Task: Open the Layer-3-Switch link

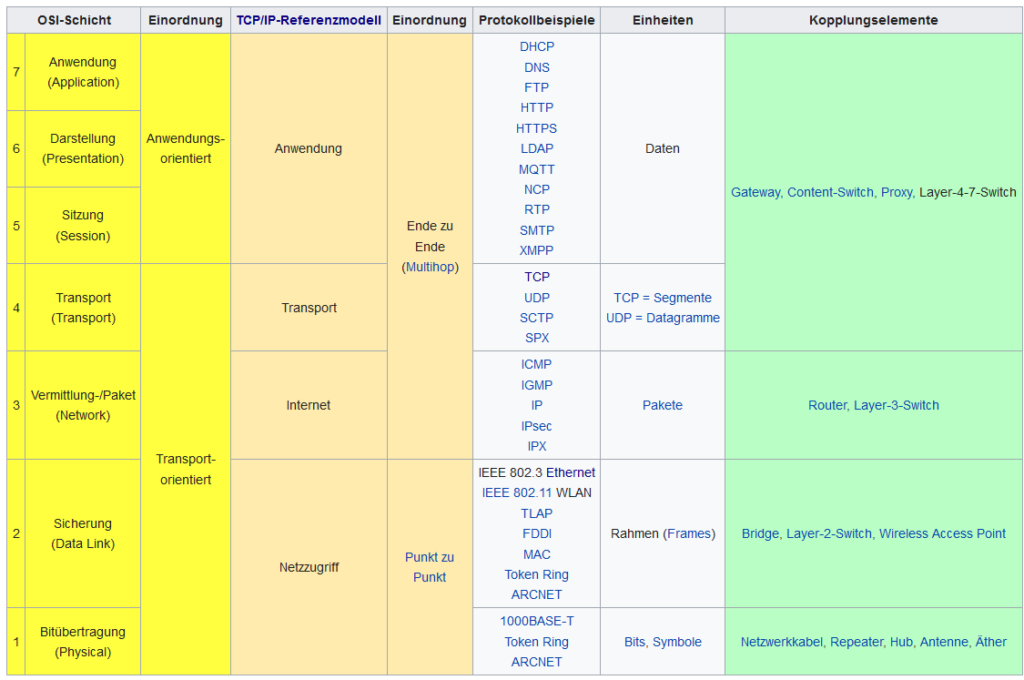Action: click(x=896, y=405)
